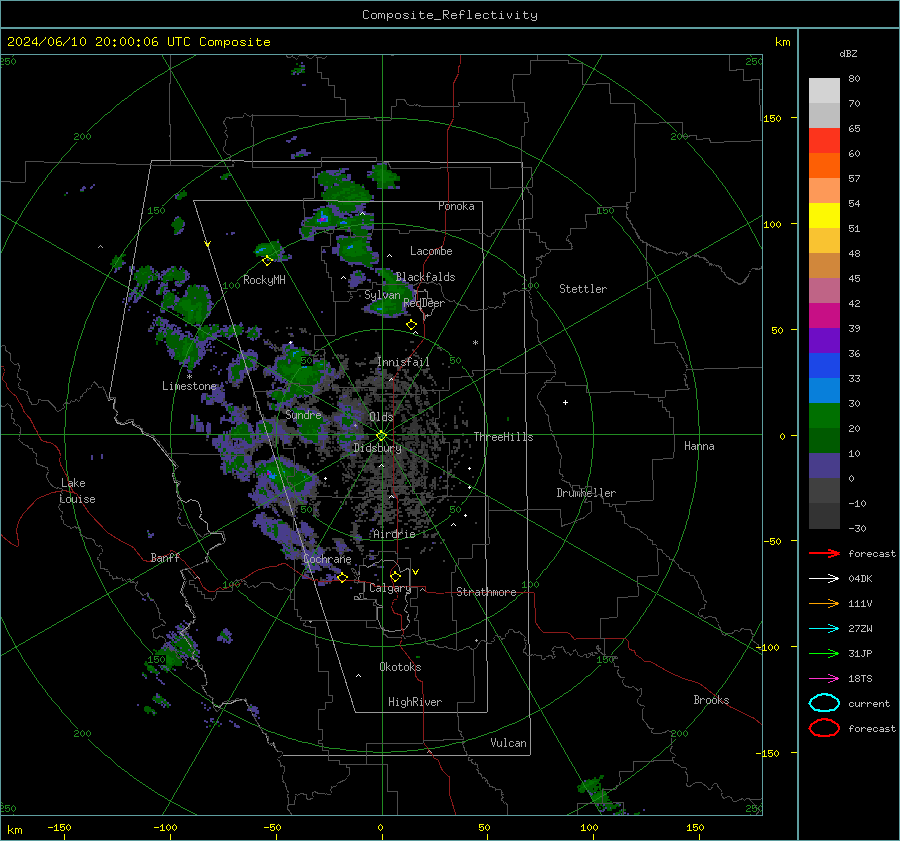Click the Lake Louise label

(77, 491)
